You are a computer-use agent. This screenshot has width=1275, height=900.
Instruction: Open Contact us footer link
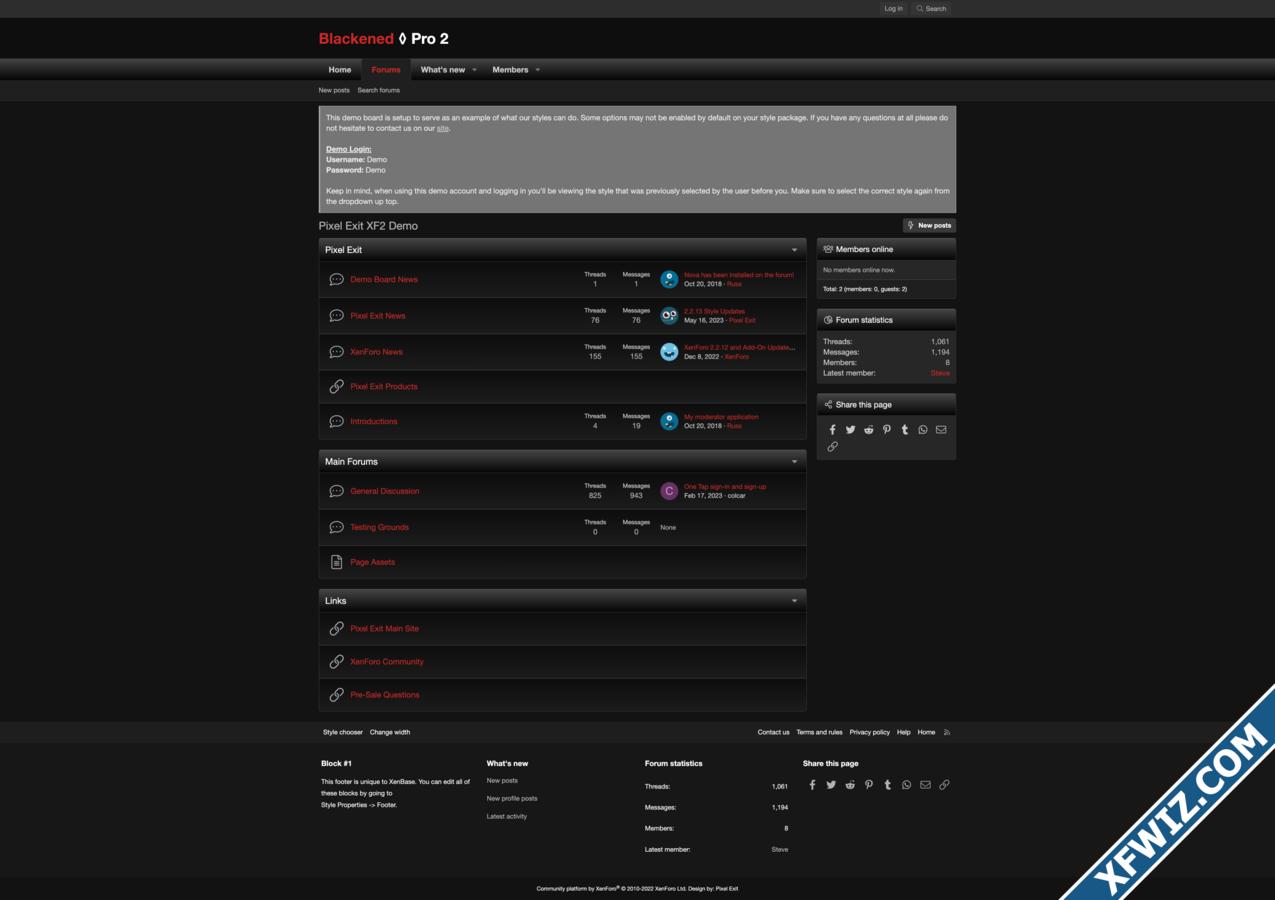pos(773,732)
